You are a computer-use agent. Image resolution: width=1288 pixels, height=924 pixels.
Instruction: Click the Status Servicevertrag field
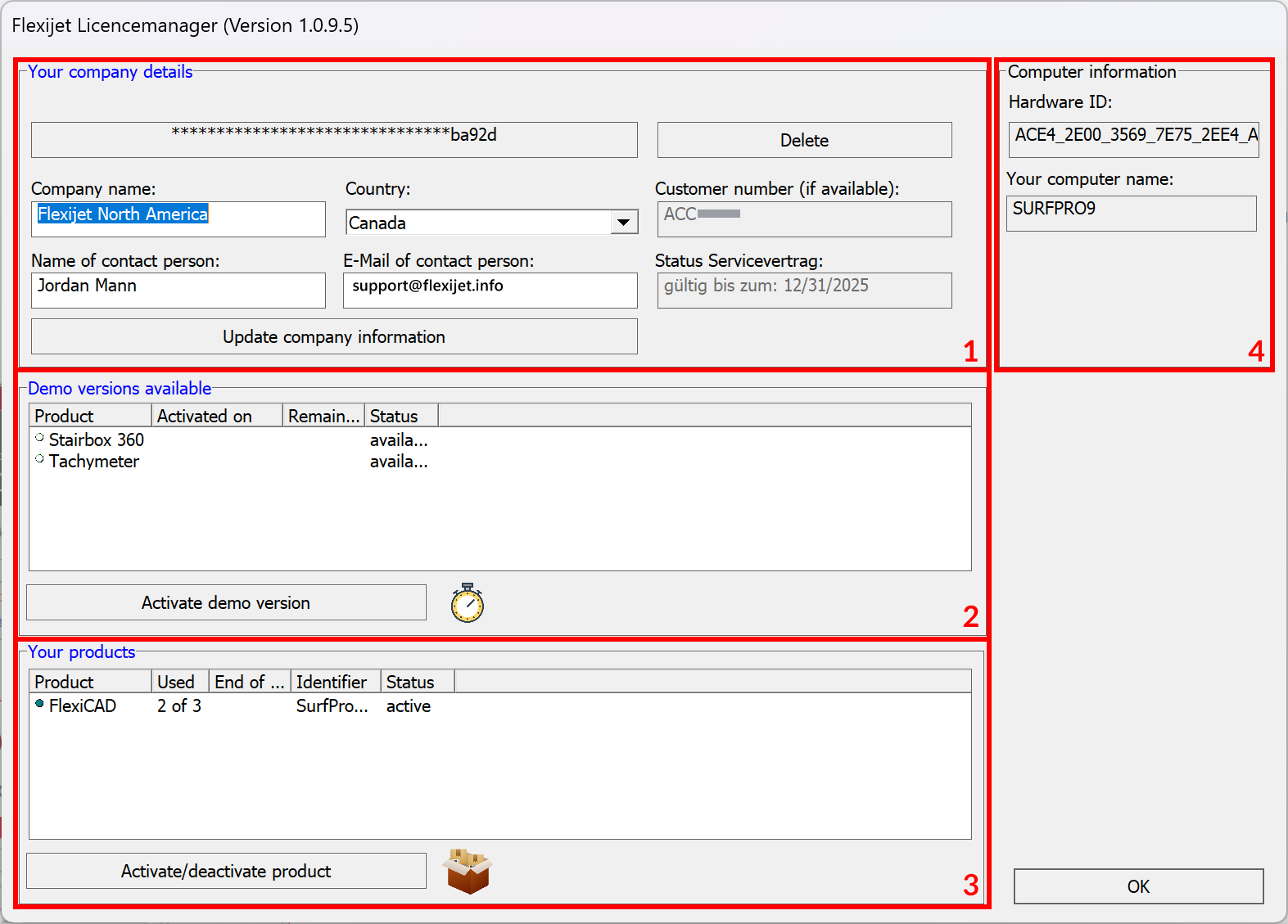804,291
